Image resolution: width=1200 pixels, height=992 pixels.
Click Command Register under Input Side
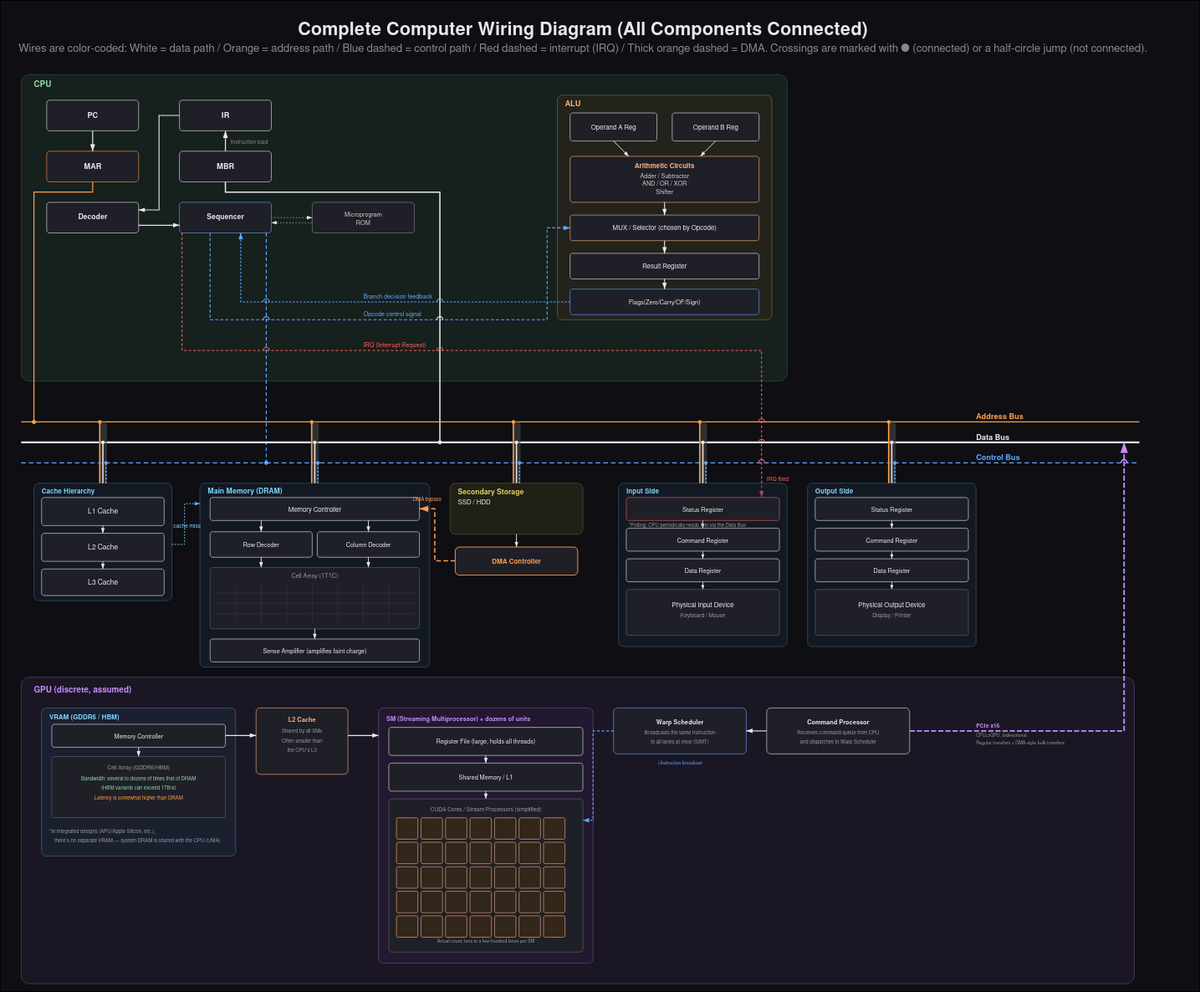703,540
